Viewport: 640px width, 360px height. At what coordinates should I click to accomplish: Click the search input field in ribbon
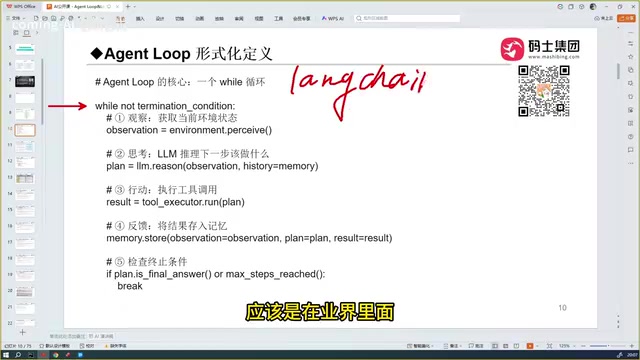[407, 18]
